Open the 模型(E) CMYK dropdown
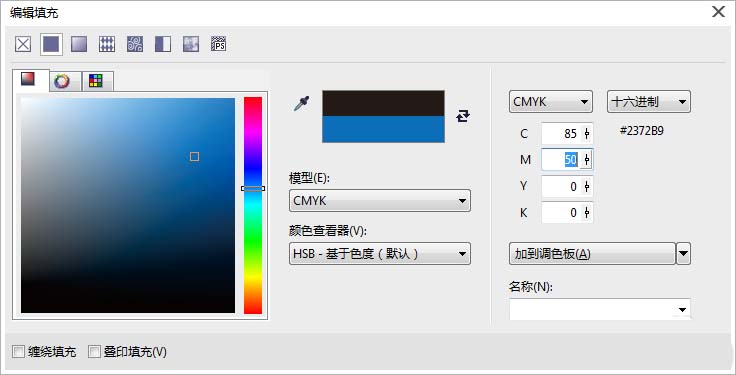736x375 pixels. (380, 201)
